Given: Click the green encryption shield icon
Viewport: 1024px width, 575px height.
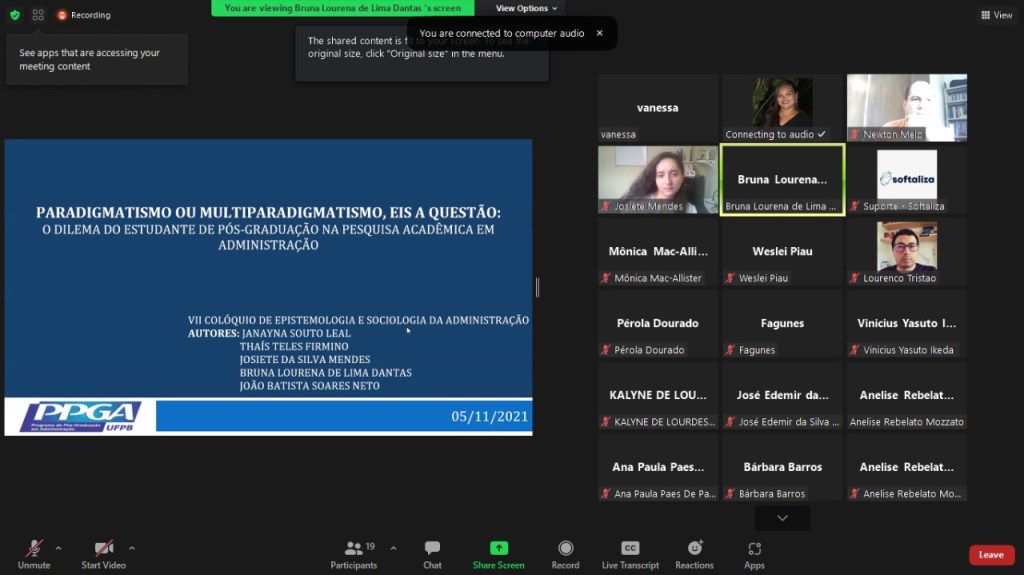Looking at the screenshot, I should [14, 15].
